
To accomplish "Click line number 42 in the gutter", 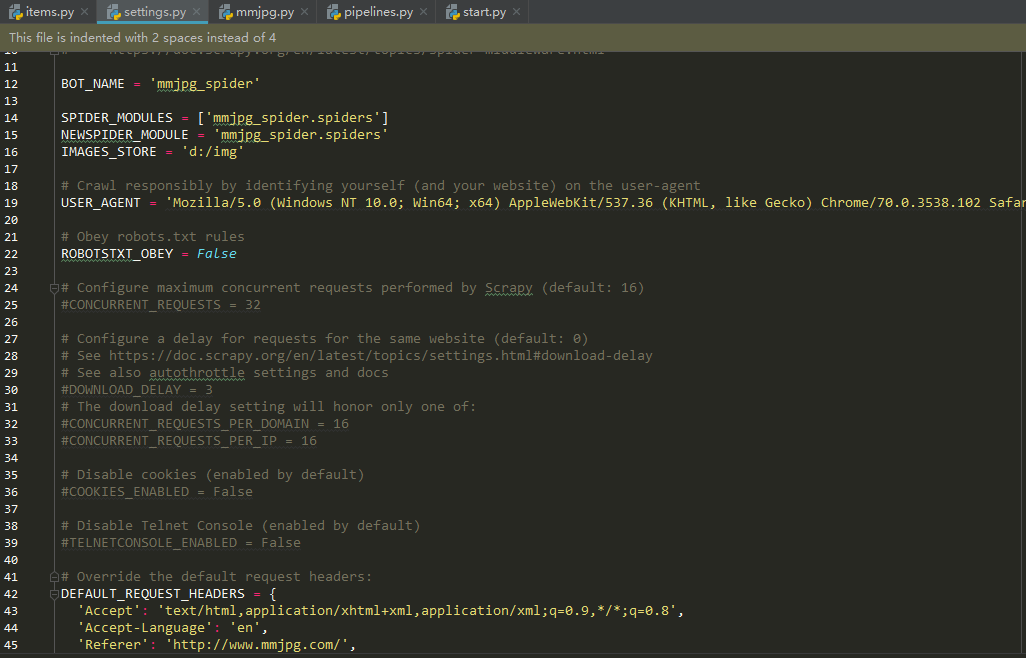I will (11, 595).
